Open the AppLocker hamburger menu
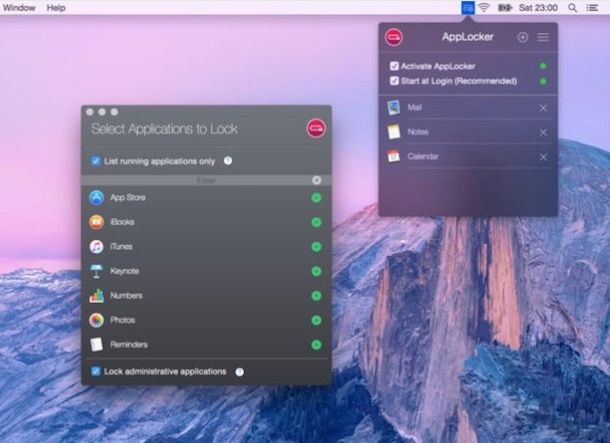This screenshot has height=443, width=610. click(543, 37)
